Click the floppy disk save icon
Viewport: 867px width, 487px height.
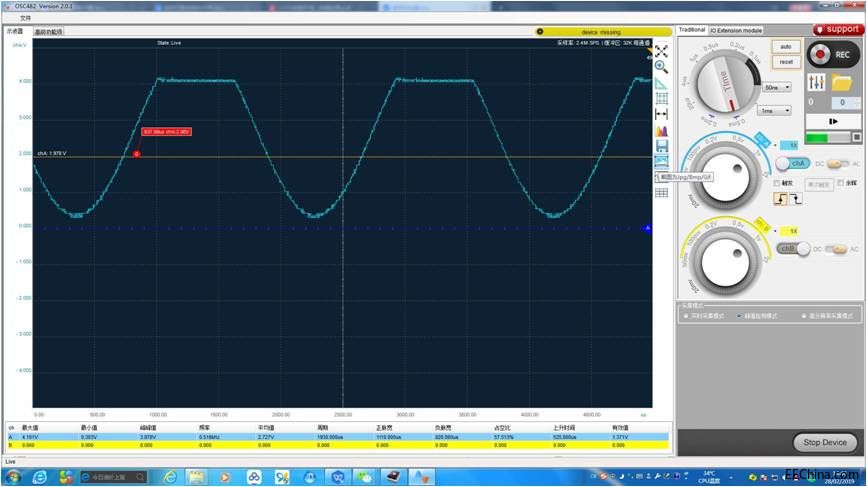661,146
